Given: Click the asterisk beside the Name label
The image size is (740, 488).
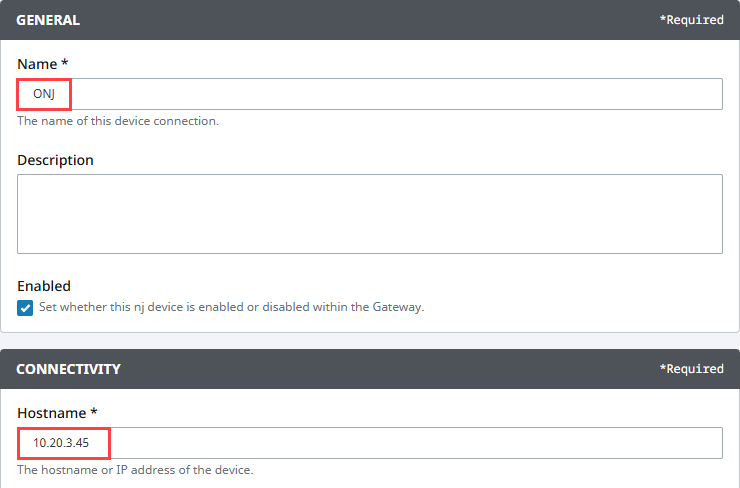Looking at the screenshot, I should click(65, 62).
